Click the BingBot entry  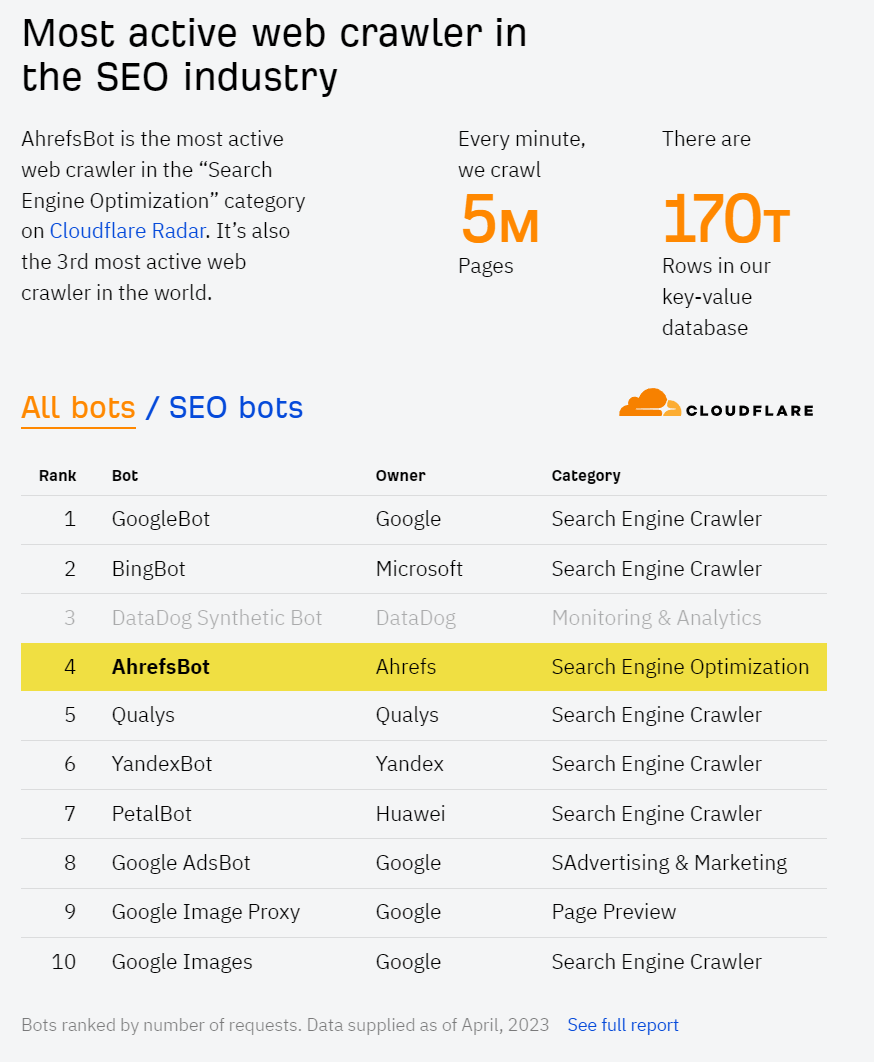148,569
